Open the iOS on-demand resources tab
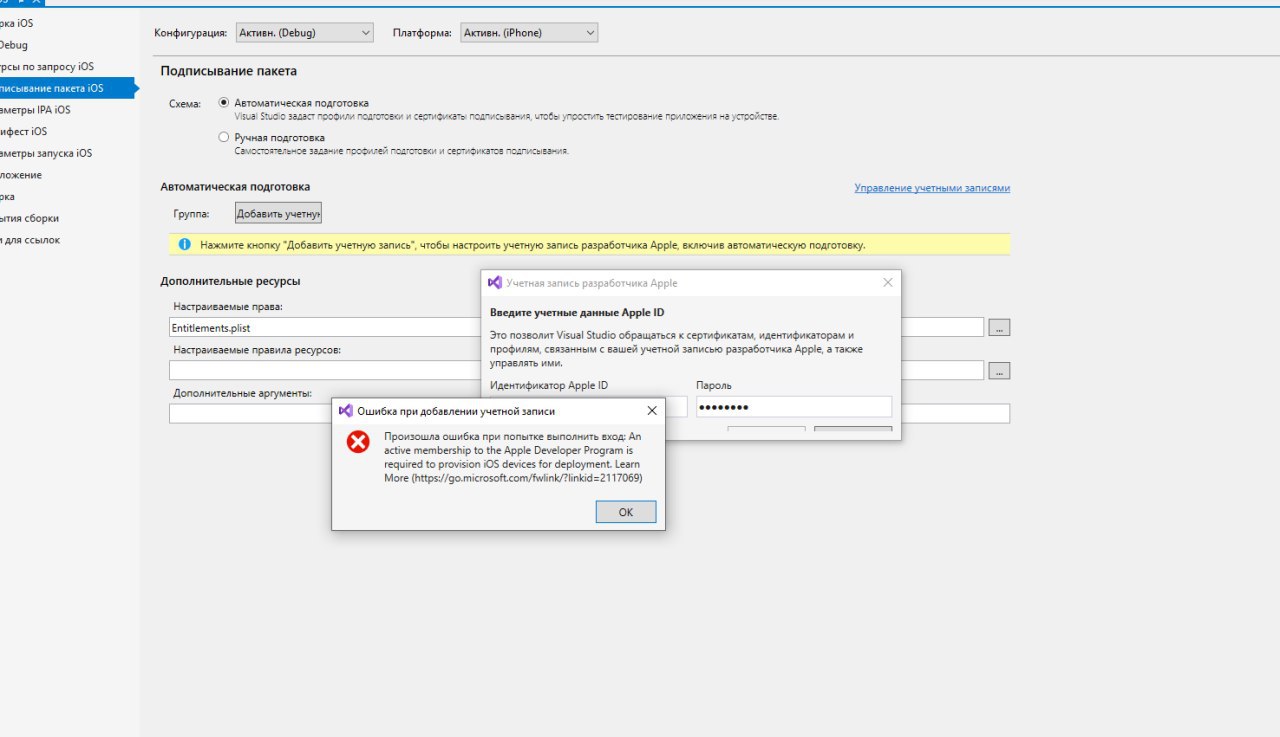 [x=47, y=67]
